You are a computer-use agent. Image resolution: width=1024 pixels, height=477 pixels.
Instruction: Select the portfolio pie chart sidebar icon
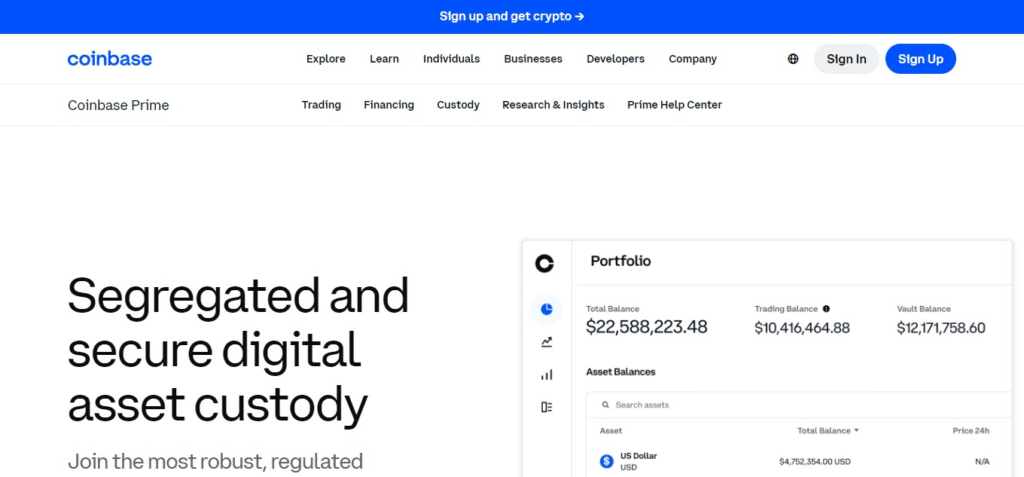point(547,309)
